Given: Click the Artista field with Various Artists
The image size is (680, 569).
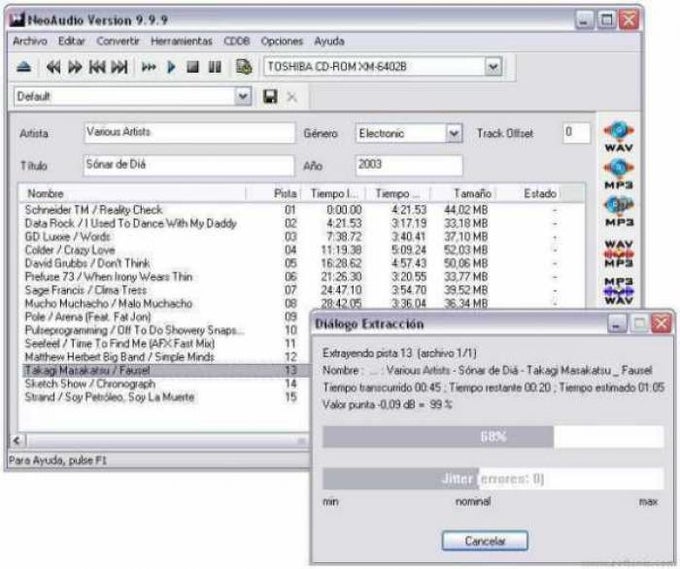Looking at the screenshot, I should click(x=189, y=132).
